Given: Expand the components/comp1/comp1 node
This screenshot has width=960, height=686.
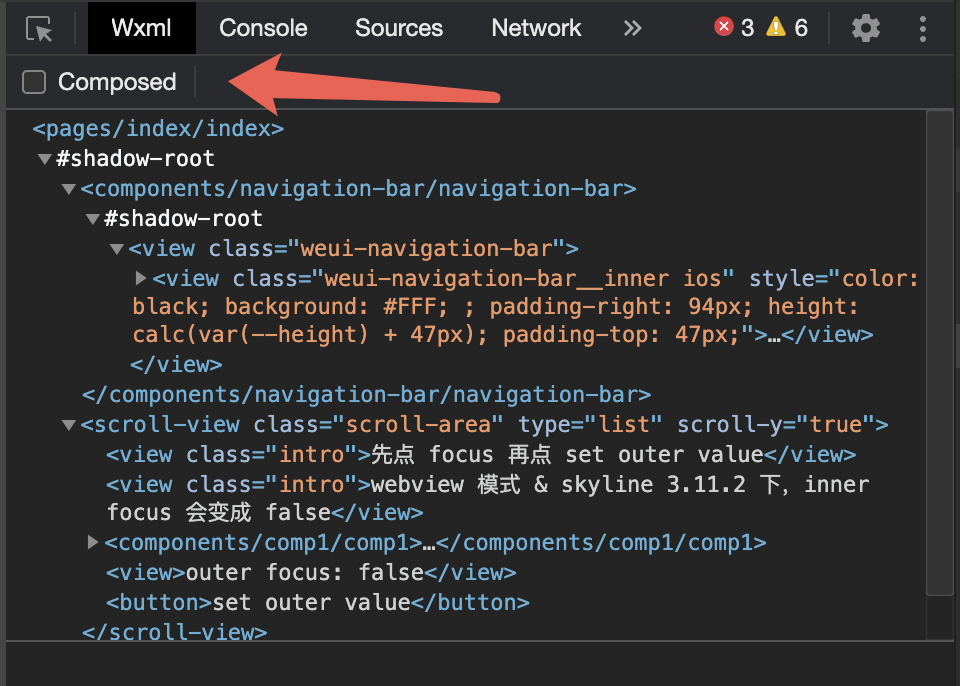Looking at the screenshot, I should click(92, 542).
